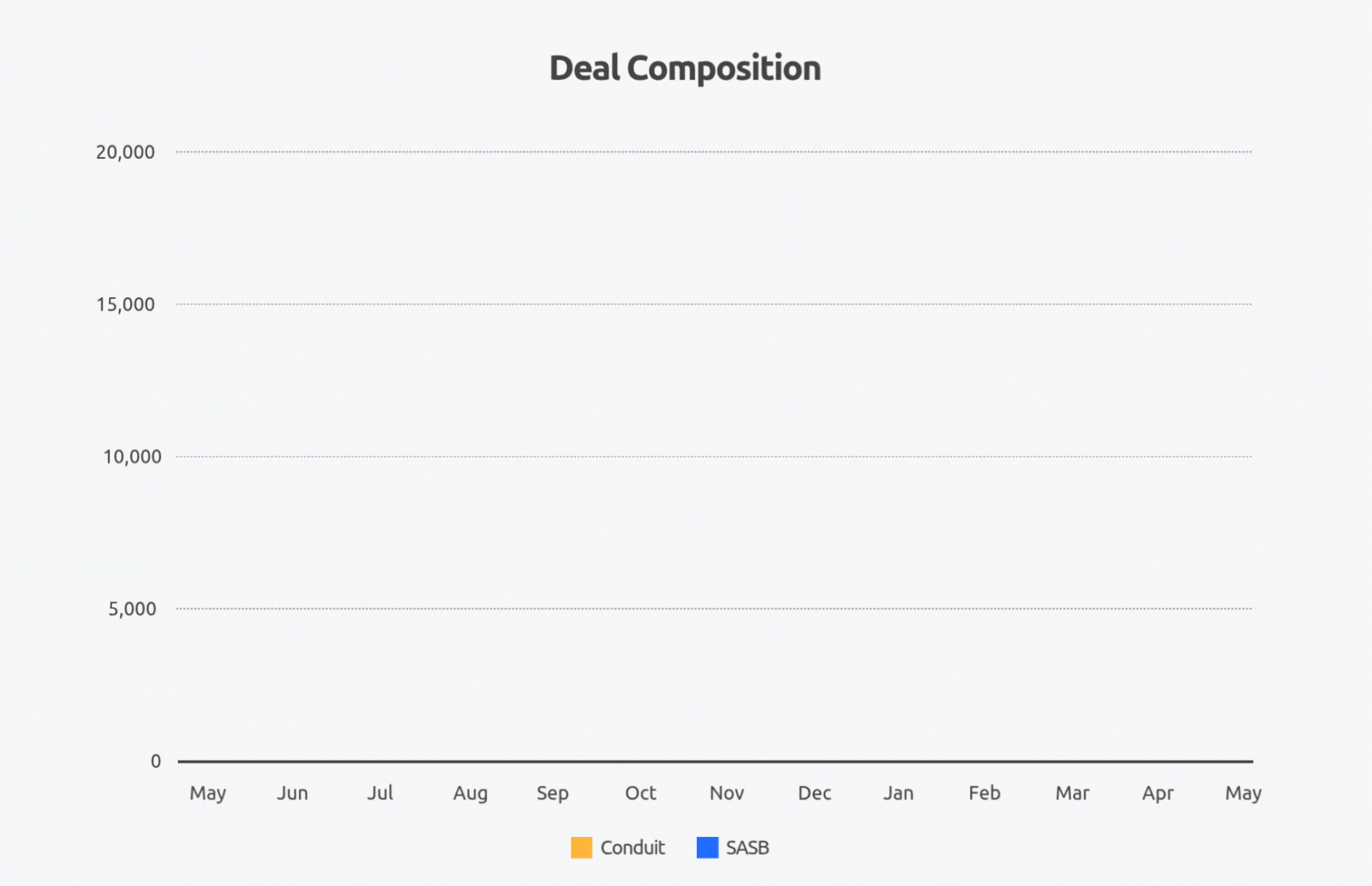Select the Jul month axis label

[x=380, y=793]
